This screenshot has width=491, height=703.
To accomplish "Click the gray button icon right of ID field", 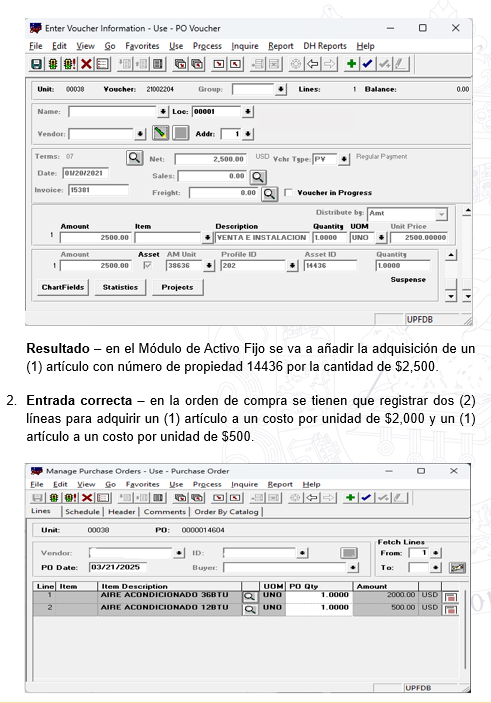I will 349,553.
